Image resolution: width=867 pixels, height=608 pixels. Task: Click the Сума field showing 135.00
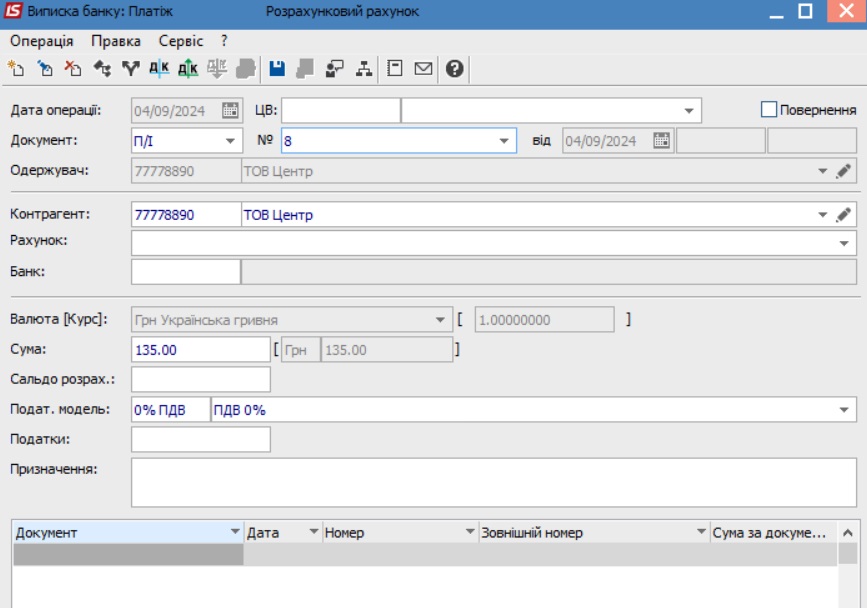tap(201, 349)
